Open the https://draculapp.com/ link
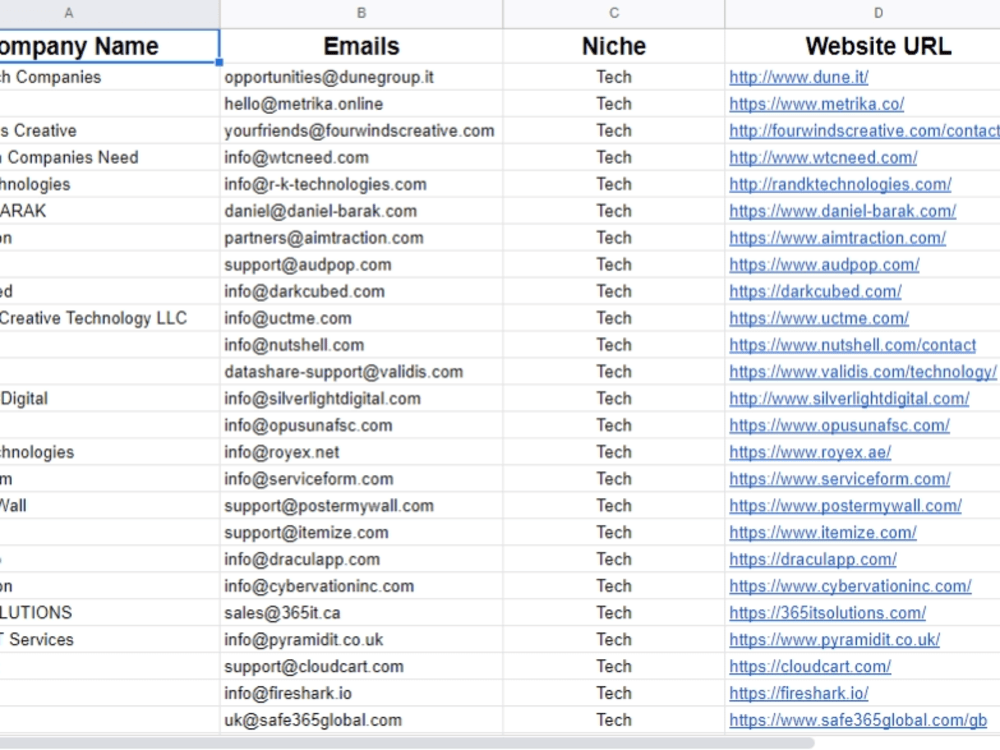This screenshot has width=1000, height=750. (x=812, y=559)
